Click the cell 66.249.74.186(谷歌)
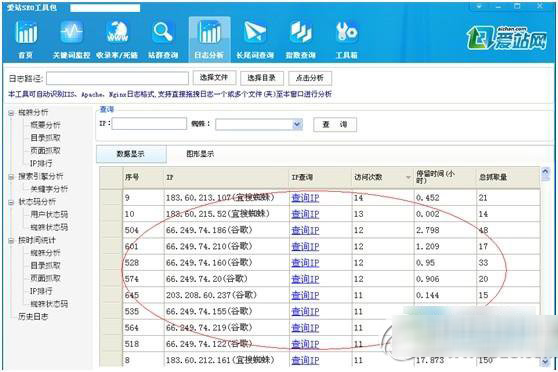The height and width of the screenshot is (372, 558). (226, 230)
